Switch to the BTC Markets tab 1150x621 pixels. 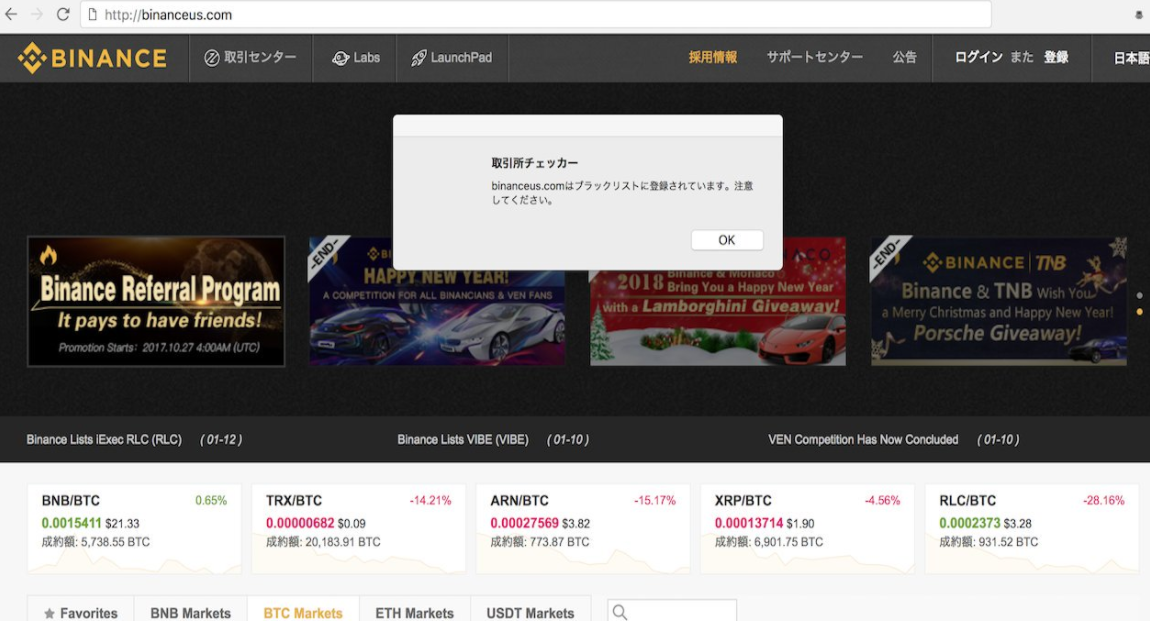tap(303, 610)
